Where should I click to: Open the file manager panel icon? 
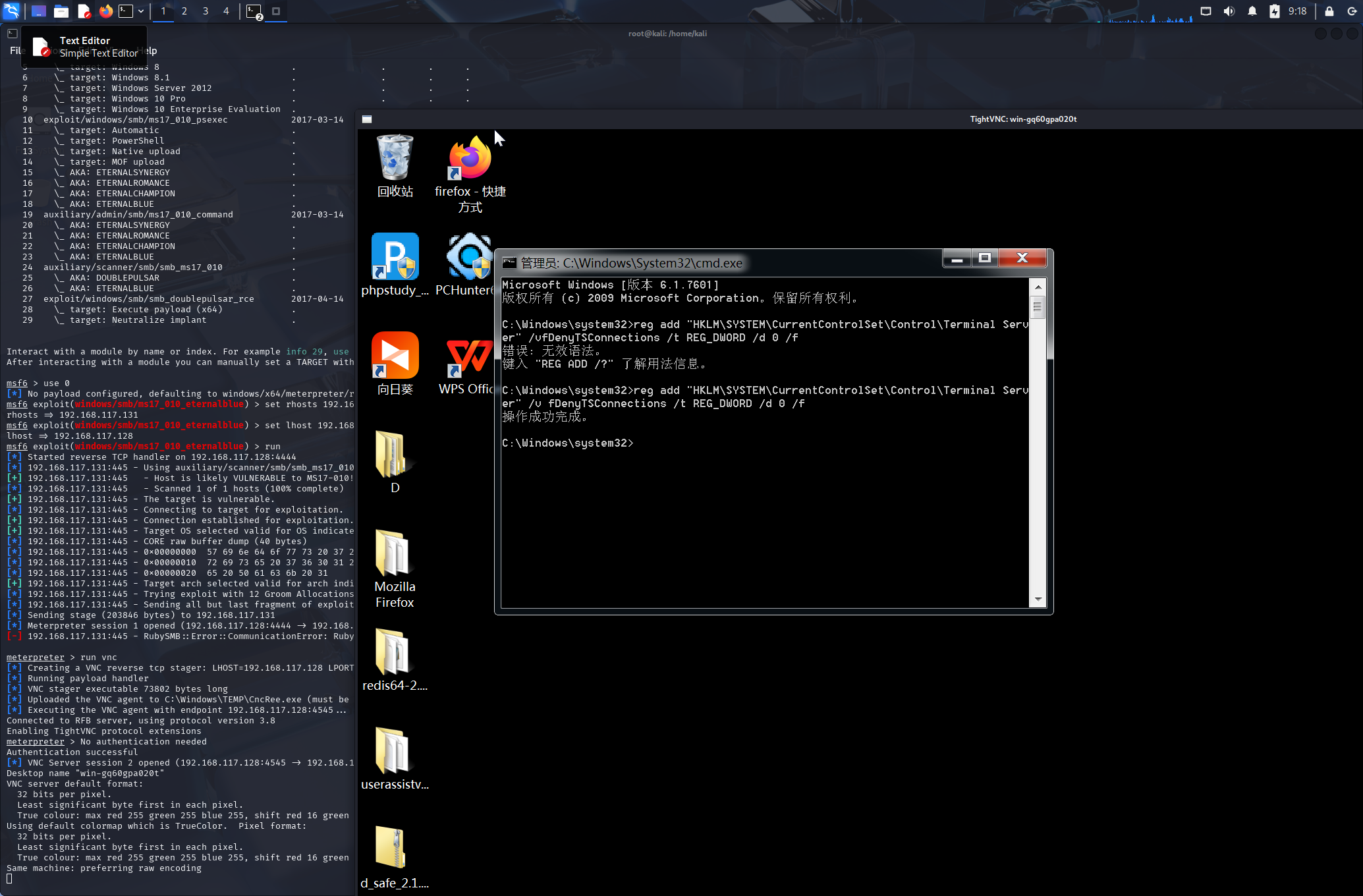tap(61, 11)
